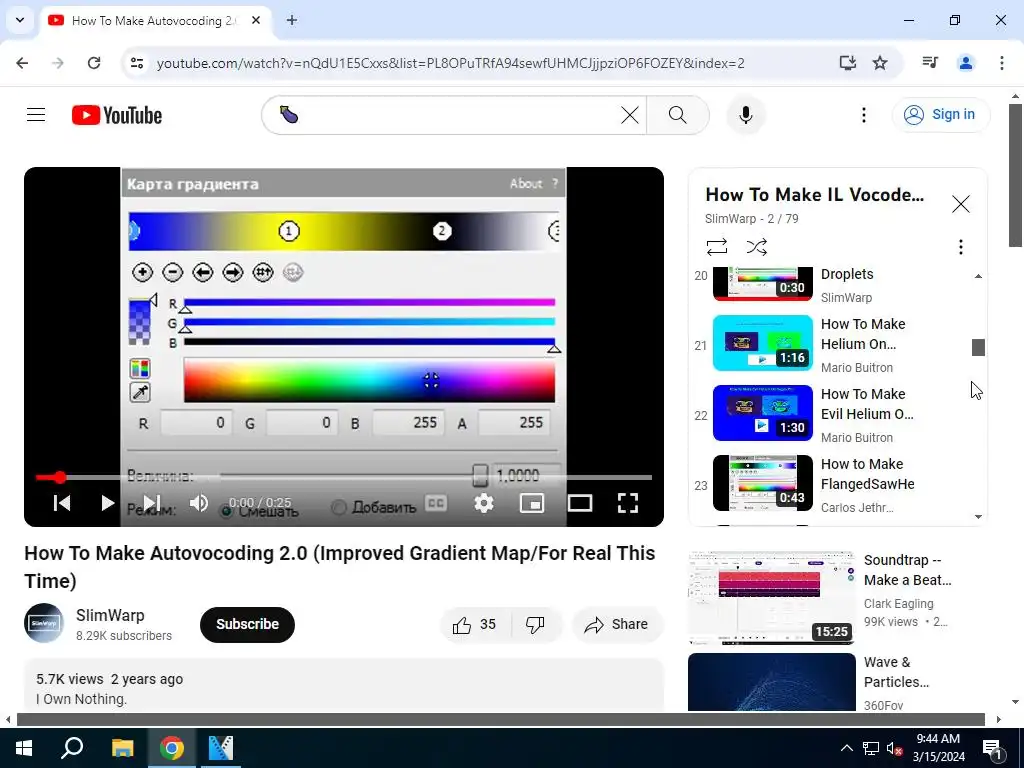Image resolution: width=1024 pixels, height=768 pixels.
Task: Click the playlist list scrollbar thumb
Action: click(x=978, y=347)
